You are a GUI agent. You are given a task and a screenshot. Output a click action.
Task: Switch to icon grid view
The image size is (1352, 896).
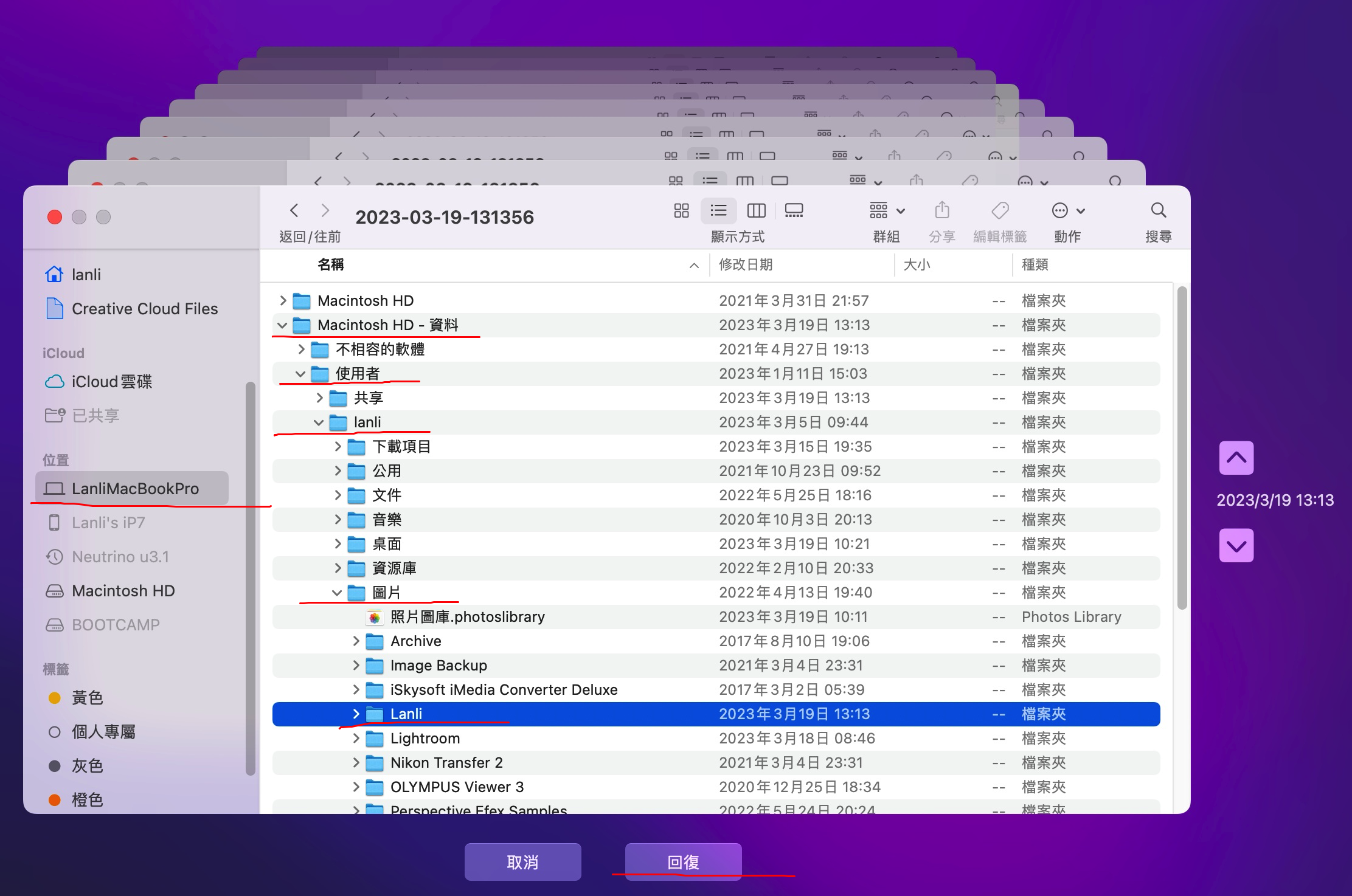click(681, 211)
